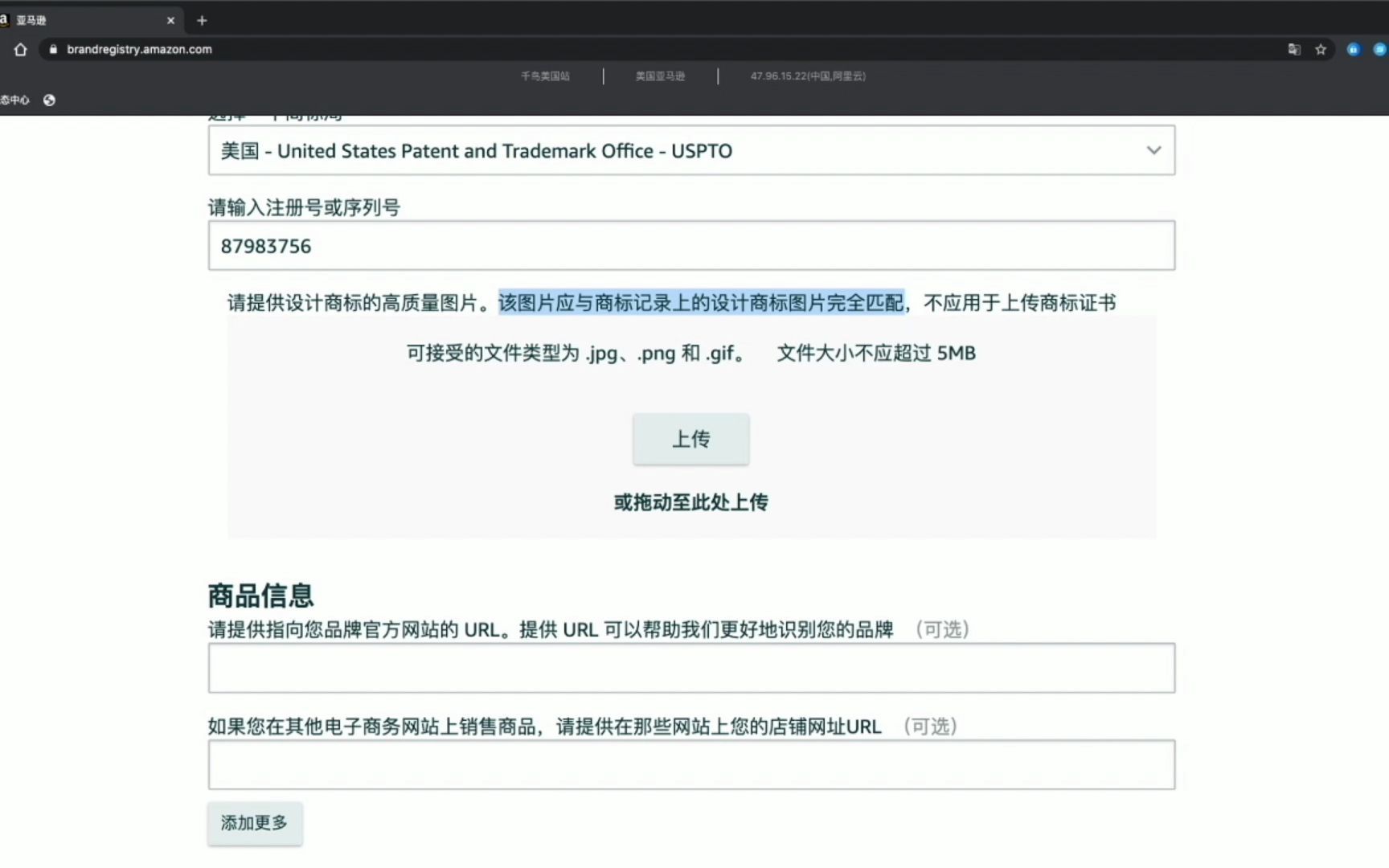Open the 美国亚马逊 bookmark
The width and height of the screenshot is (1389, 868).
660,76
